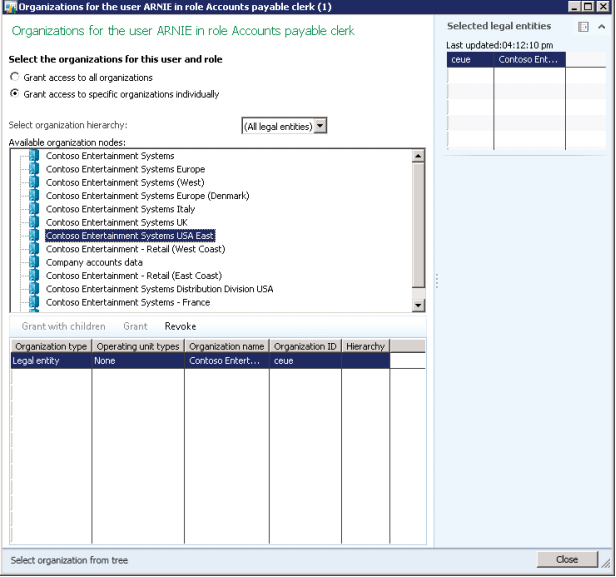Screen dimensions: 616x577
Task: Select Contoso Entertainment Systems - France node
Action: [128, 302]
